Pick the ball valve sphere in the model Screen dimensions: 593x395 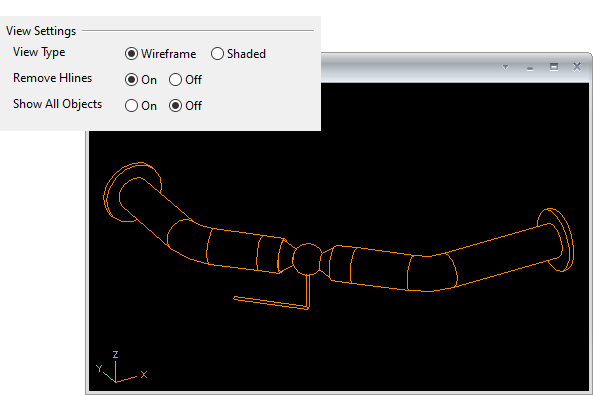[x=307, y=259]
